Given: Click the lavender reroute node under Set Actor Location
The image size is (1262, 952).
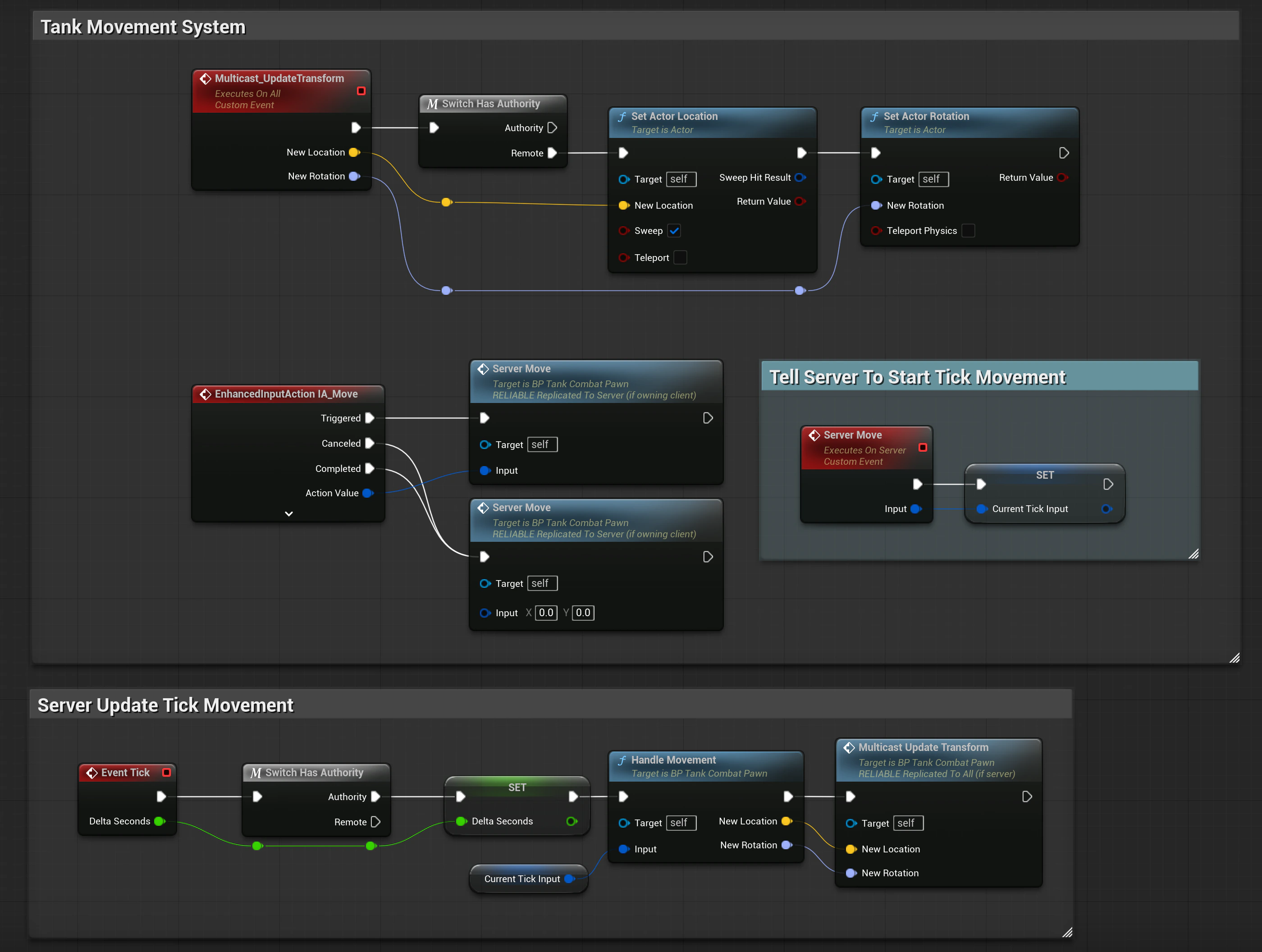Looking at the screenshot, I should (800, 290).
